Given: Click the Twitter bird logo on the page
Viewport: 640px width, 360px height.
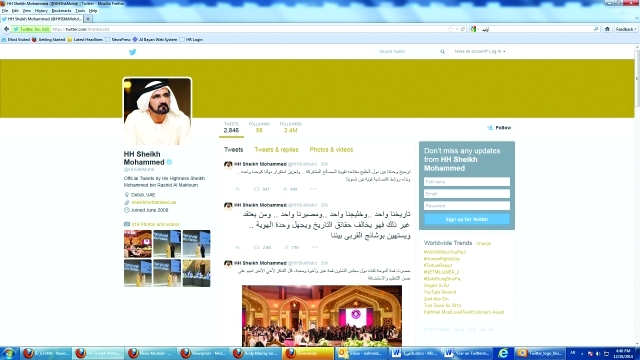Looking at the screenshot, I should [132, 52].
